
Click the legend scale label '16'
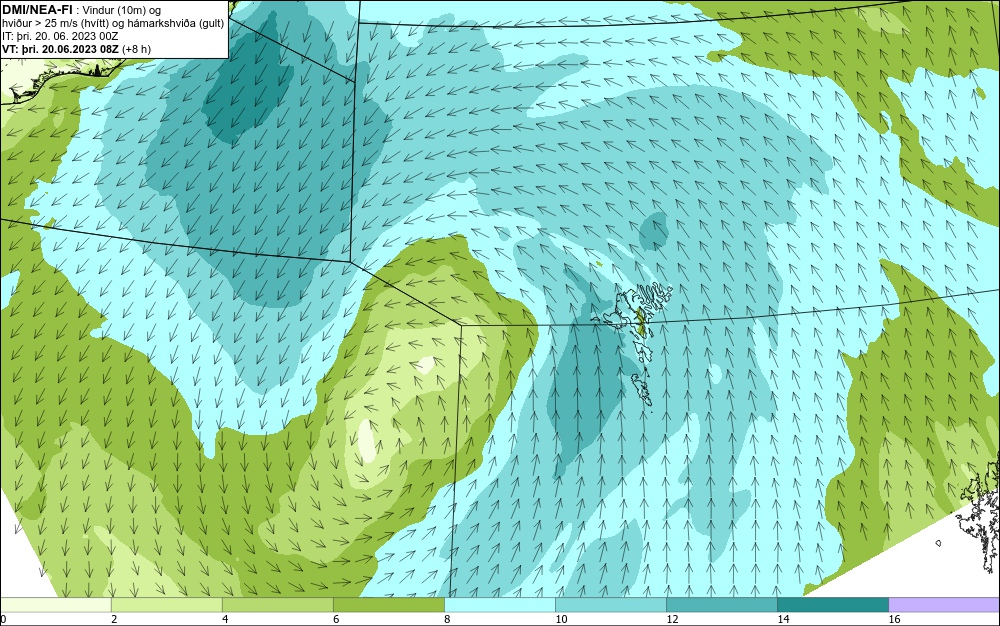click(x=894, y=619)
